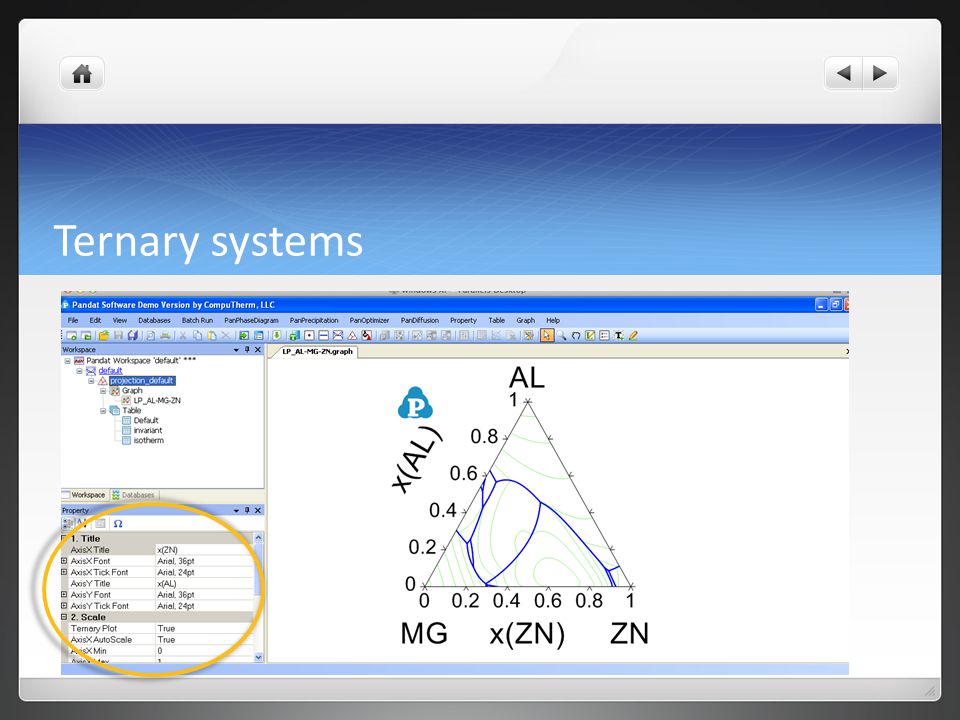Switch to the Databases panel tab
Screen dimensions: 960x720
point(133,495)
